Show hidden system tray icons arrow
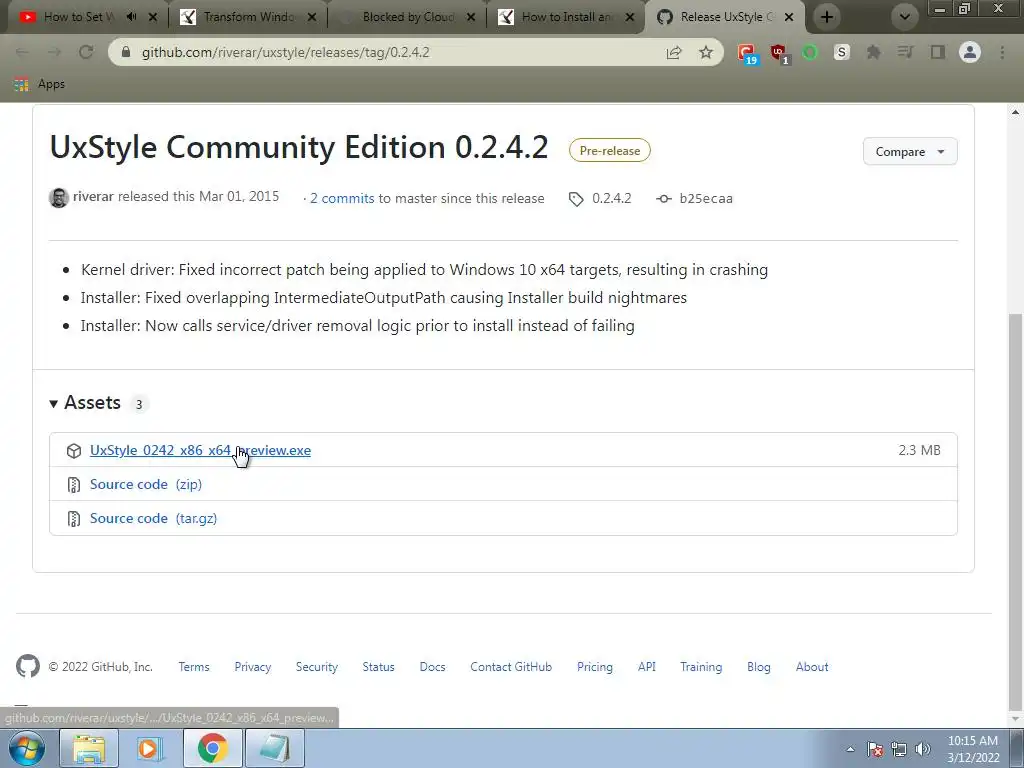The width and height of the screenshot is (1024, 768). click(850, 749)
